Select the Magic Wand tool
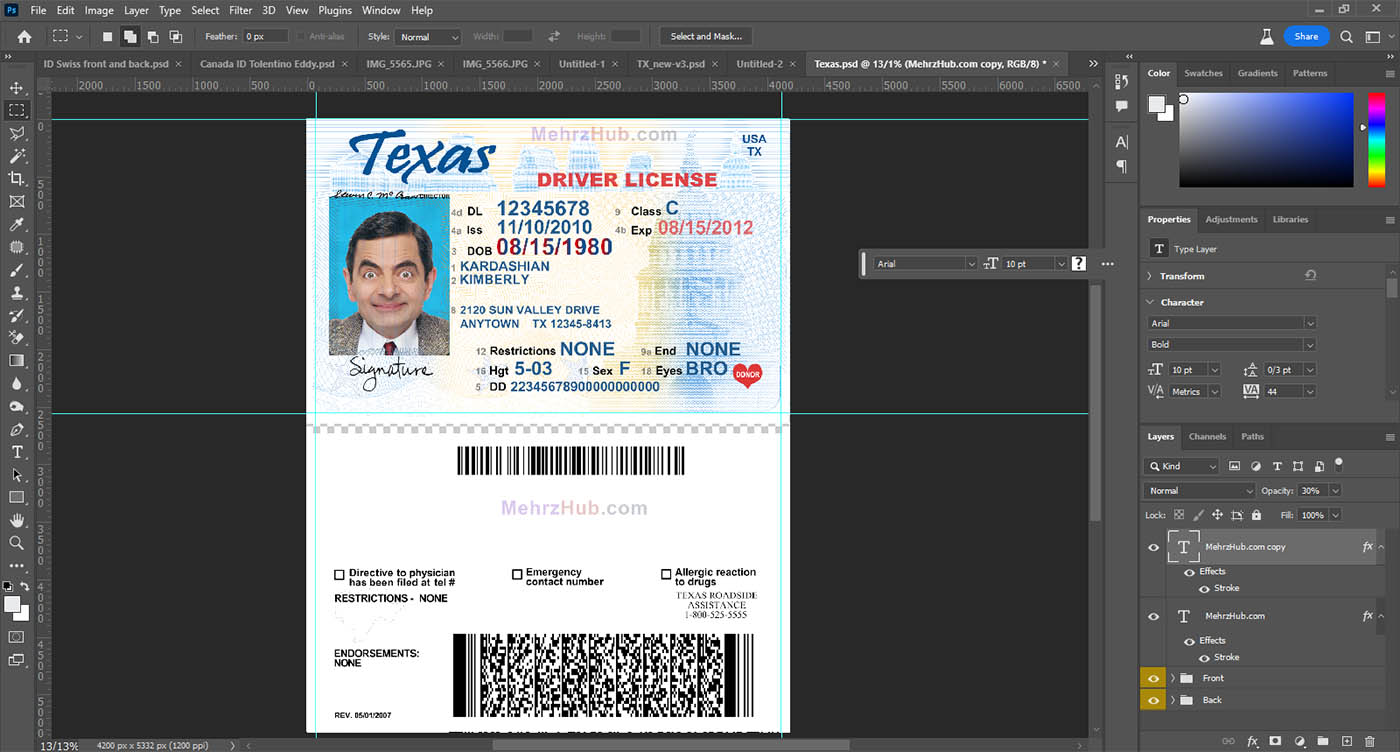 pos(17,156)
